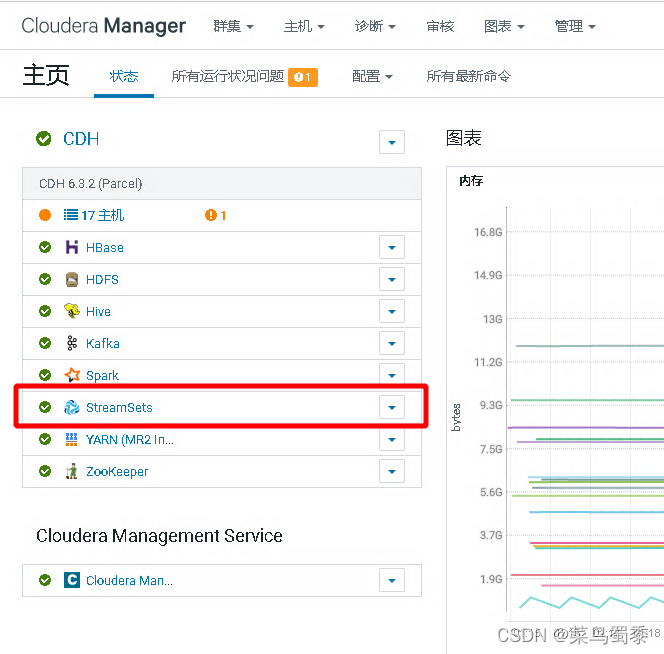
Task: Click the green status check for StreamSets
Action: tap(45, 407)
